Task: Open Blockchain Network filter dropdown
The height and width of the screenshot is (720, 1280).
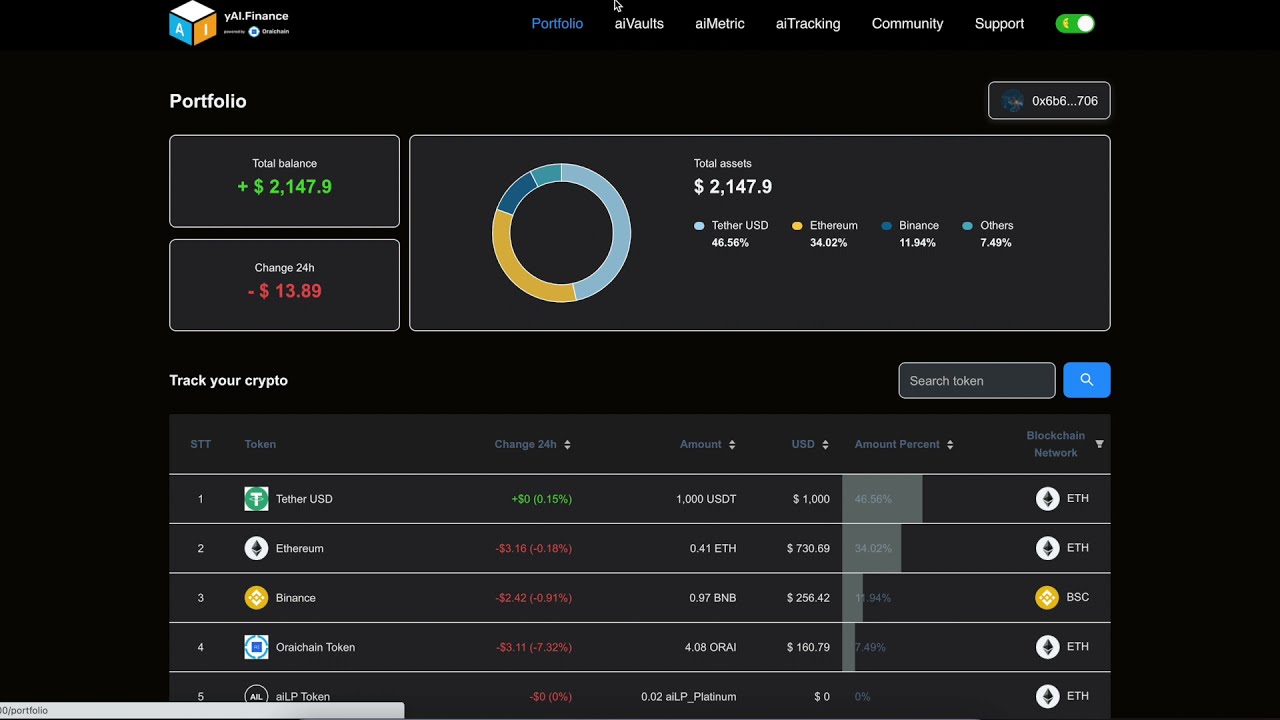Action: click(1099, 444)
